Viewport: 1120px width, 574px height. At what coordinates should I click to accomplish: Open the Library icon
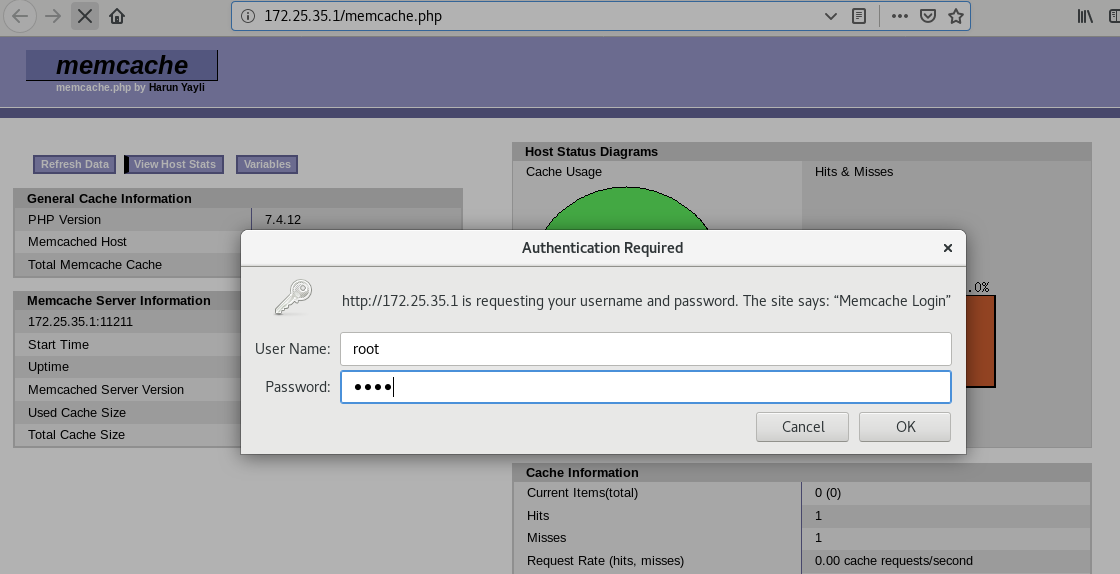click(x=1085, y=16)
